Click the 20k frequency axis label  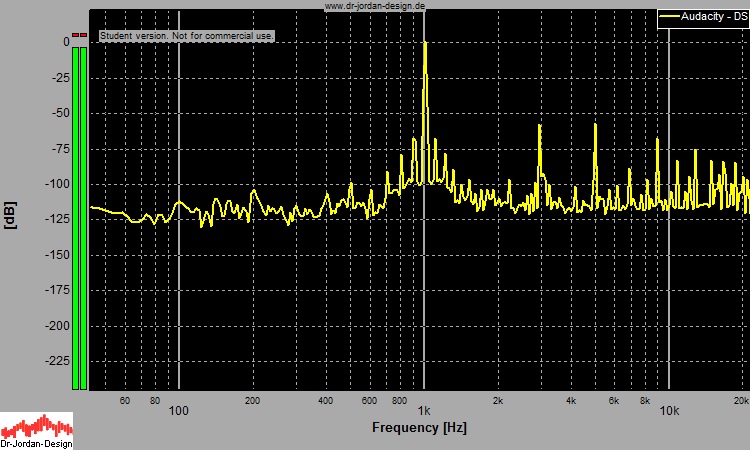[741, 401]
